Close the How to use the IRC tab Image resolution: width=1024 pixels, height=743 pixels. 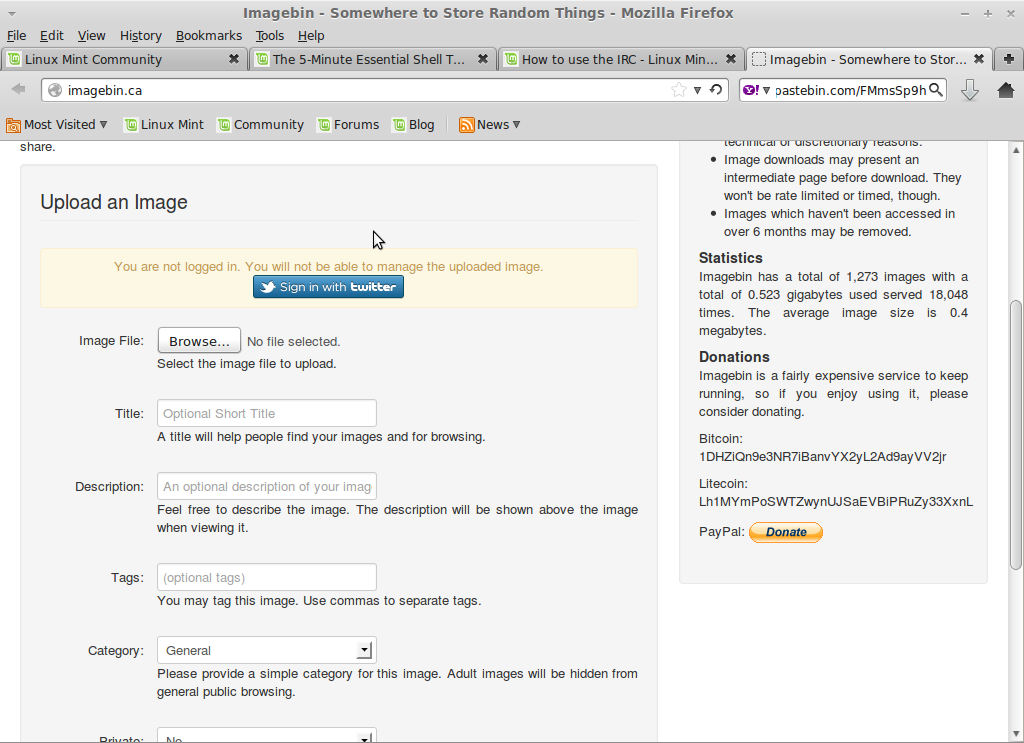731,59
